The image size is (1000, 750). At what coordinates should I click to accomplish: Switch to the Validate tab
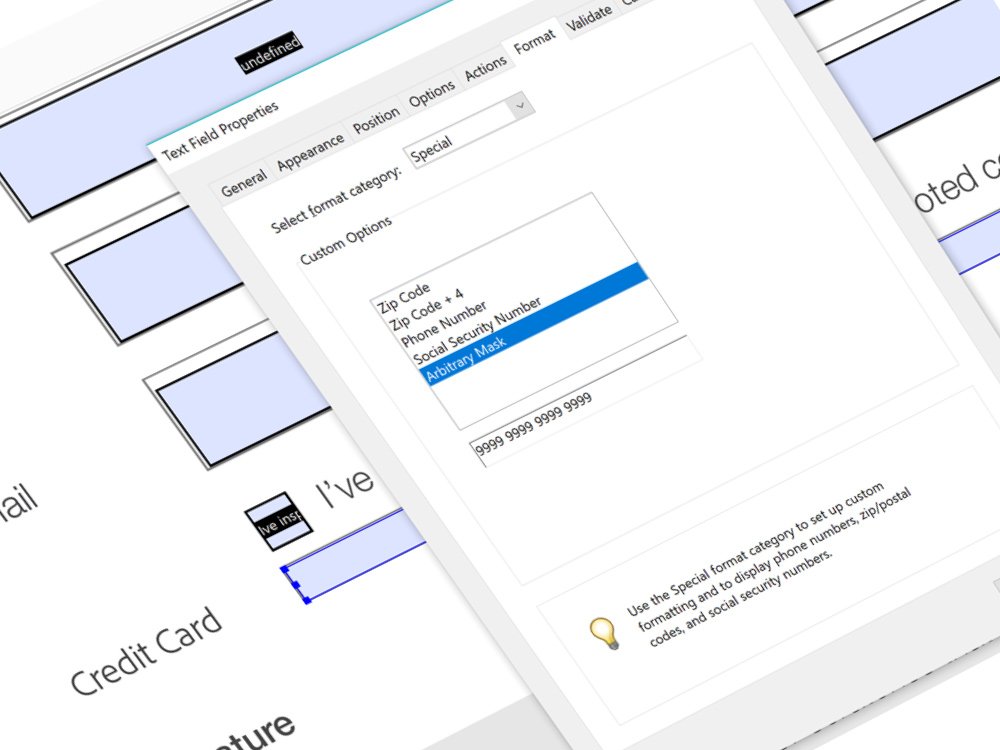click(588, 18)
